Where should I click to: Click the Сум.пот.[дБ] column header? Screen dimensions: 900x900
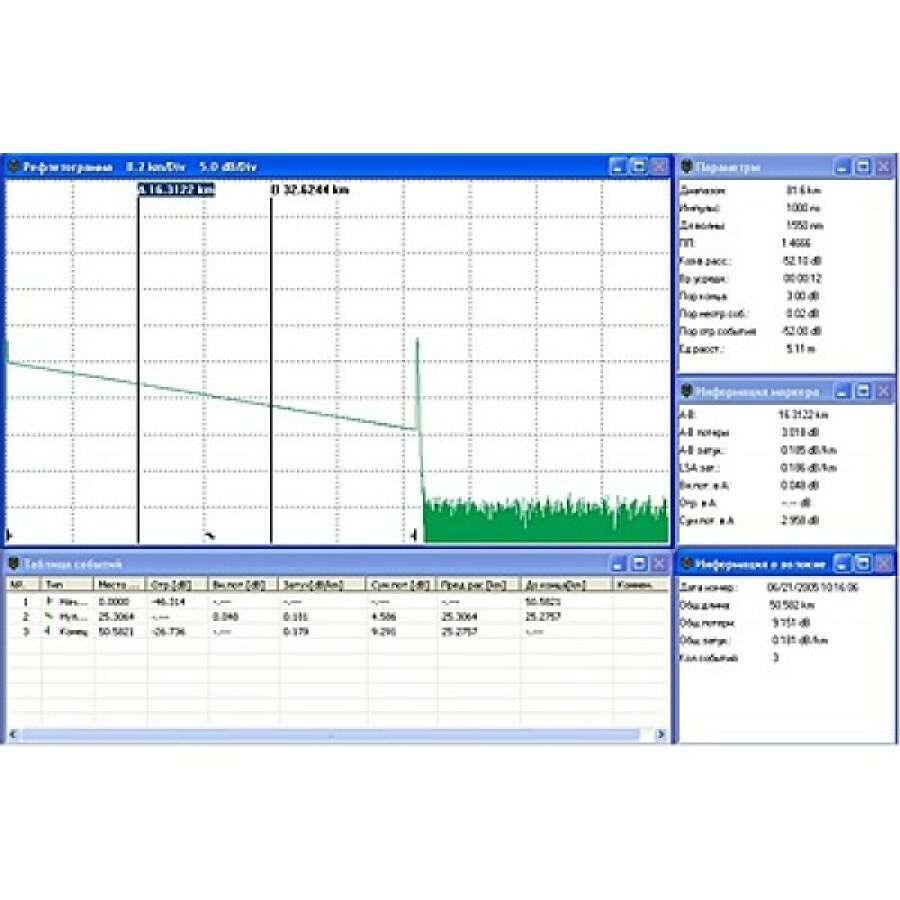[x=402, y=584]
